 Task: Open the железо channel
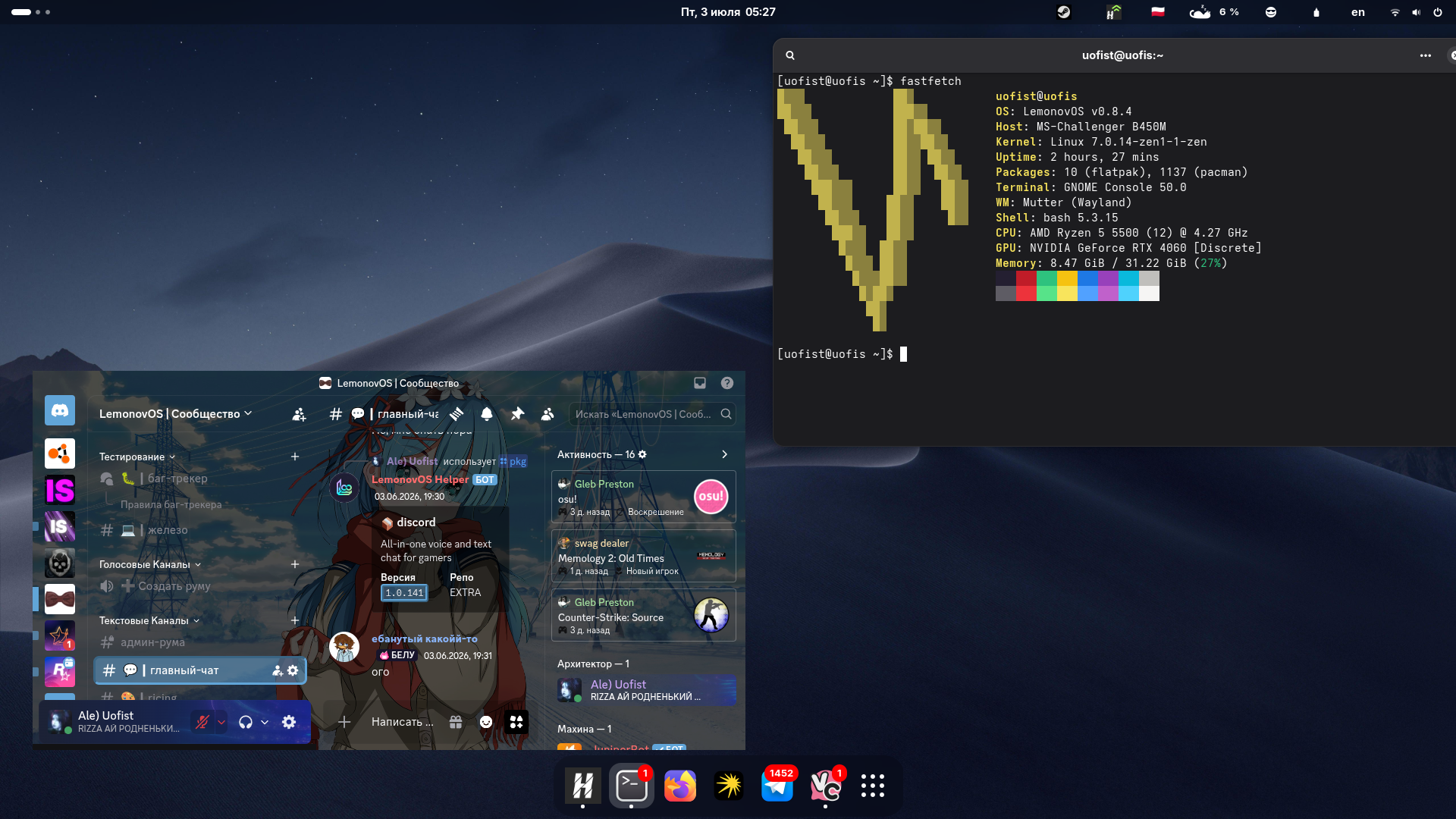pyautogui.click(x=201, y=530)
